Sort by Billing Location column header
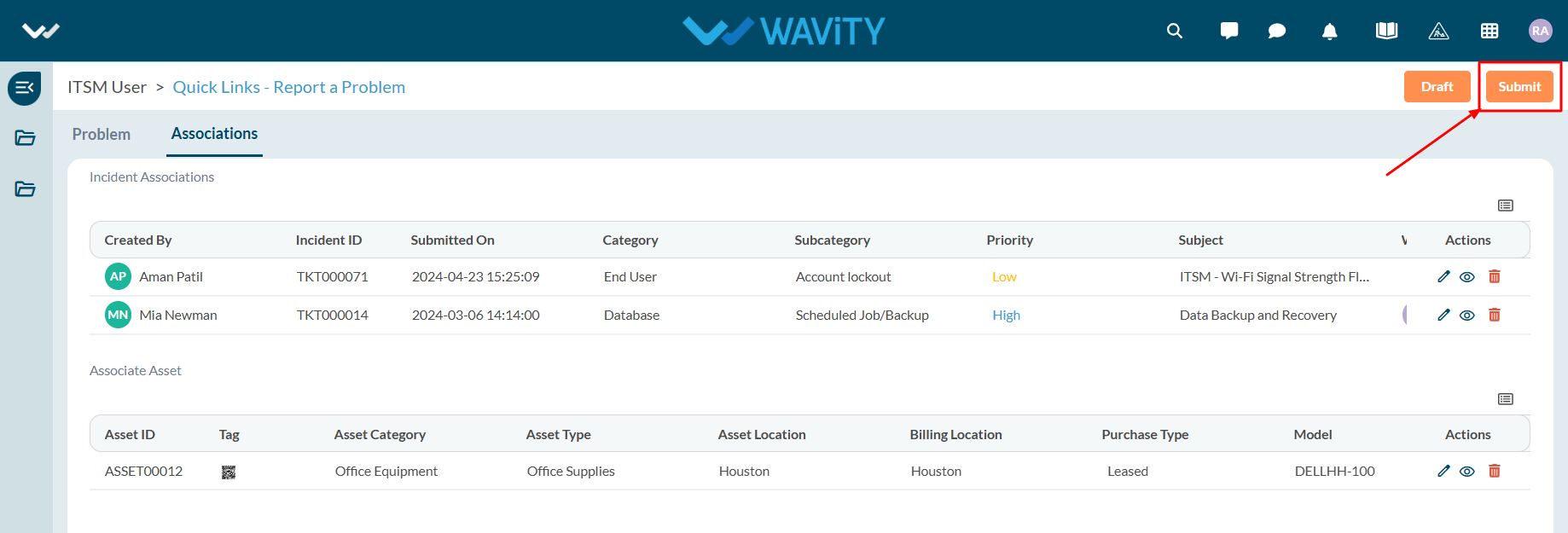1568x533 pixels. tap(955, 435)
